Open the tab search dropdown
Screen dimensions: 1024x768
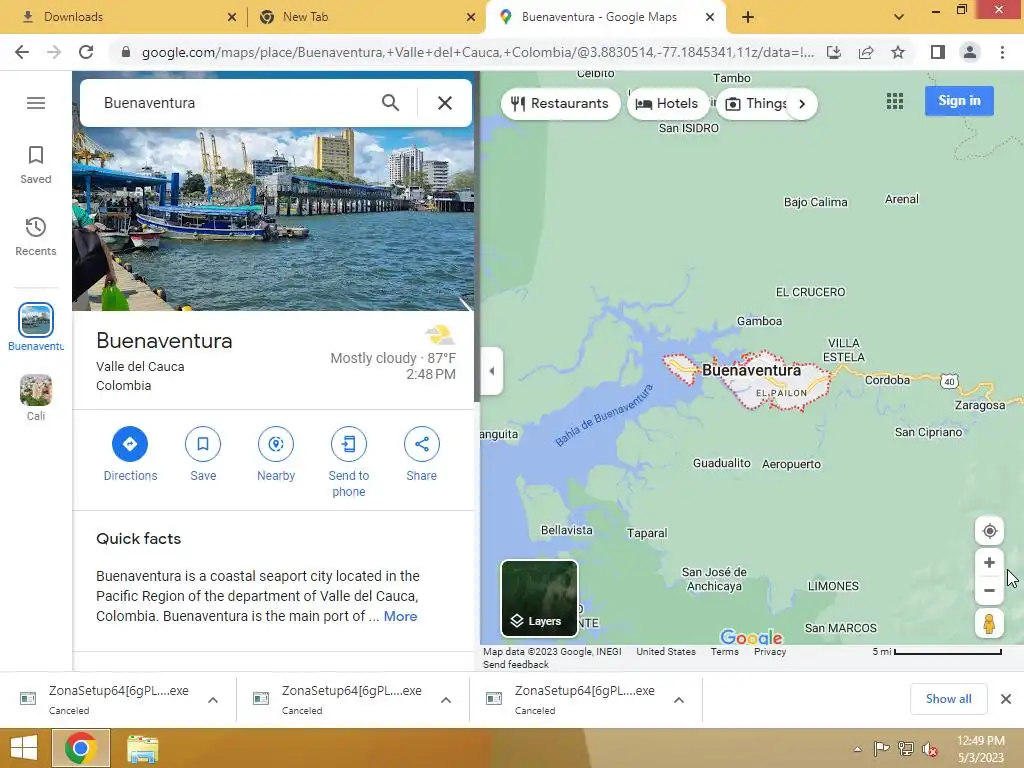(899, 17)
